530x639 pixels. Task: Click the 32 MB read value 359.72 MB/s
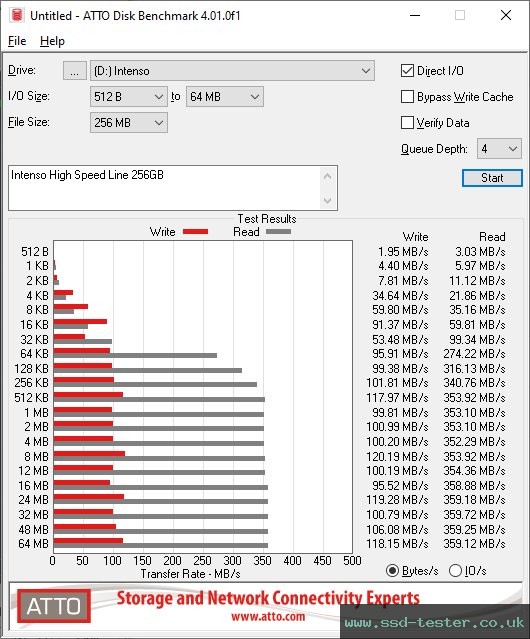pyautogui.click(x=474, y=515)
